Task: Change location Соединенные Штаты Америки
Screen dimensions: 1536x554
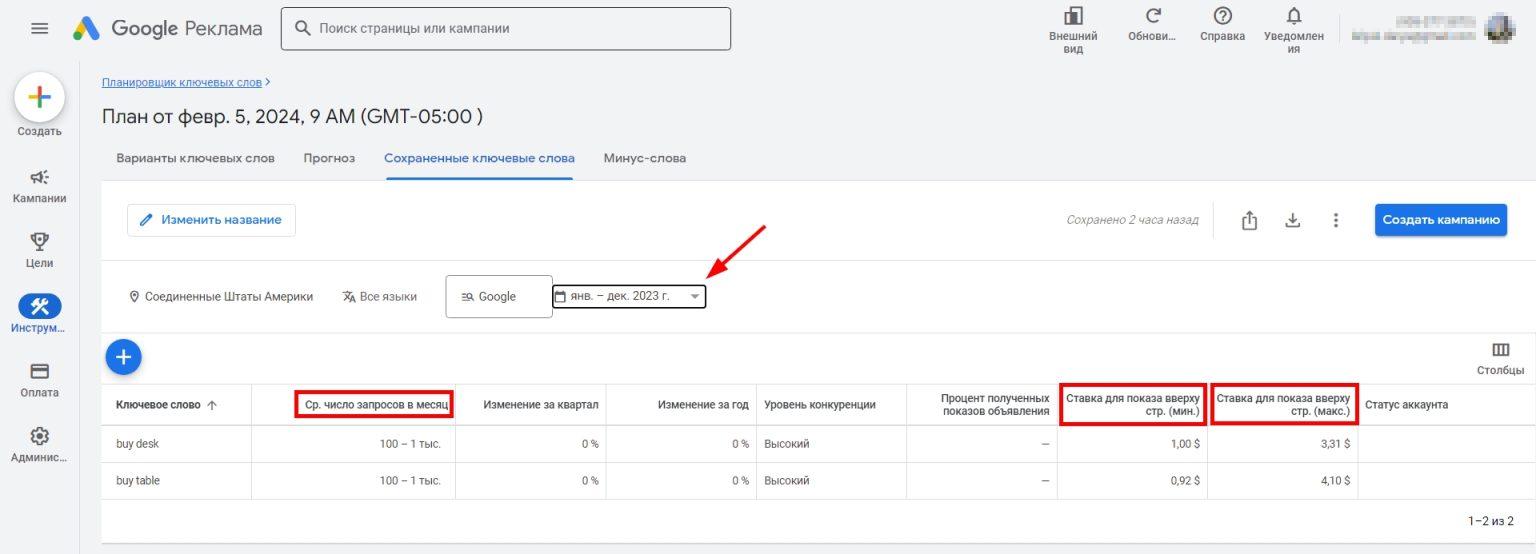Action: click(x=221, y=297)
